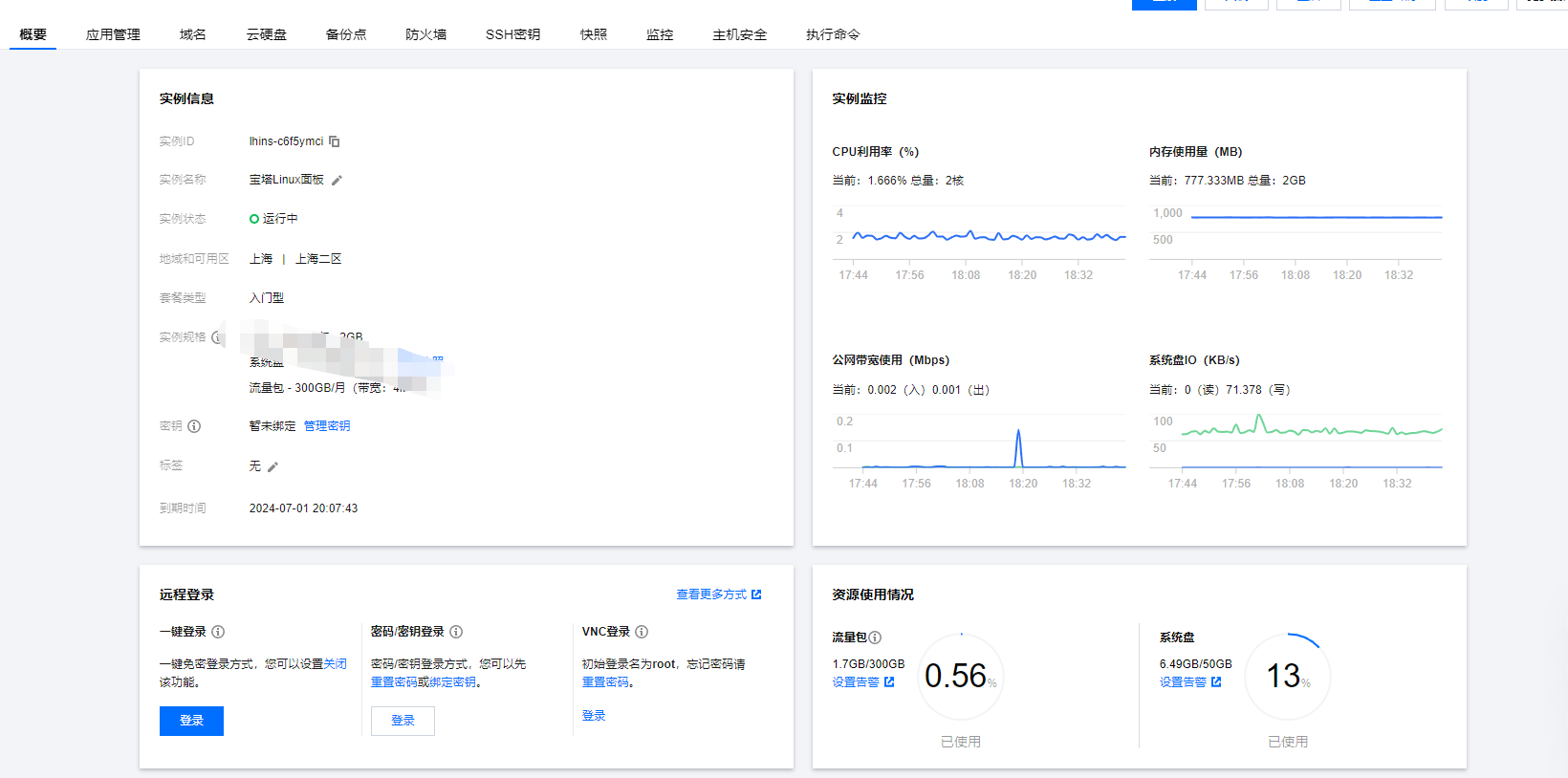
Task: Open external icon beside 系统盘 设置告警
Action: coord(1216,682)
